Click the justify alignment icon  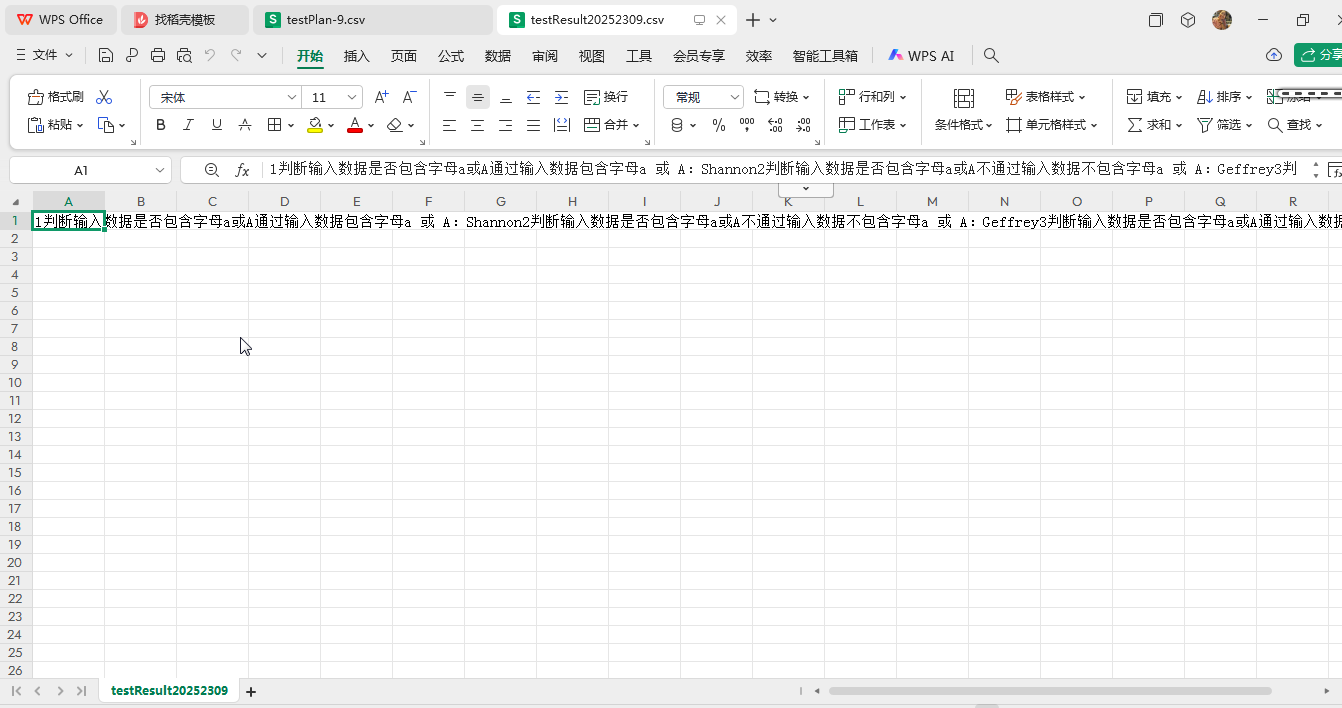[534, 125]
